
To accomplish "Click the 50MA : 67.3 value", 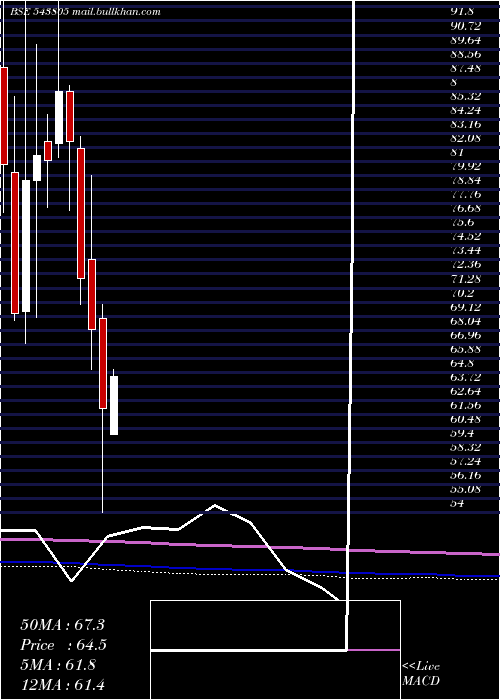I will 62,625.
